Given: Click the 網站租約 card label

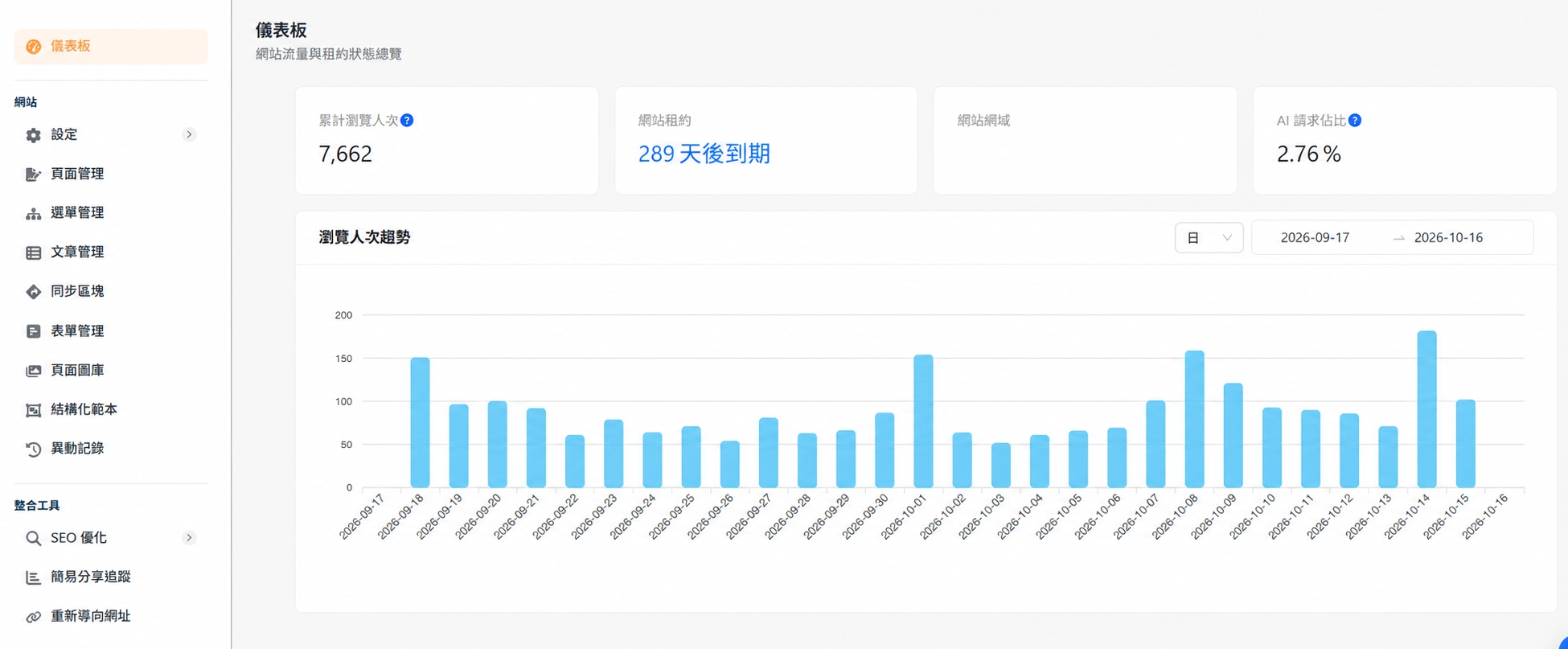Looking at the screenshot, I should 664,121.
